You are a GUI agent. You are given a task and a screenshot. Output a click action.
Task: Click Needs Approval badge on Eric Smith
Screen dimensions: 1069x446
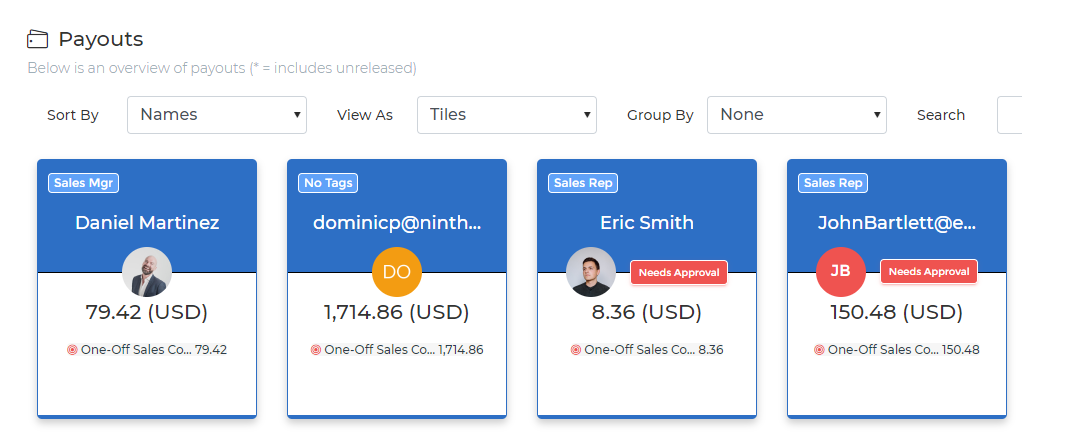tap(679, 272)
